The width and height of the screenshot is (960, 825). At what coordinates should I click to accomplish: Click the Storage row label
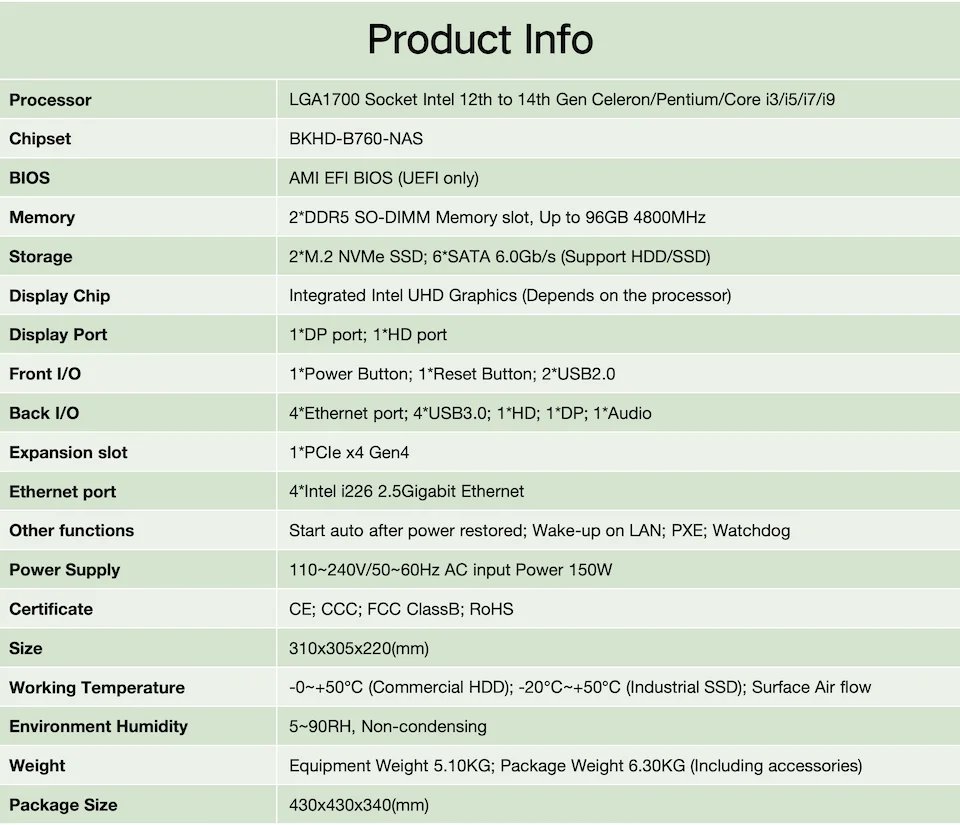41,257
